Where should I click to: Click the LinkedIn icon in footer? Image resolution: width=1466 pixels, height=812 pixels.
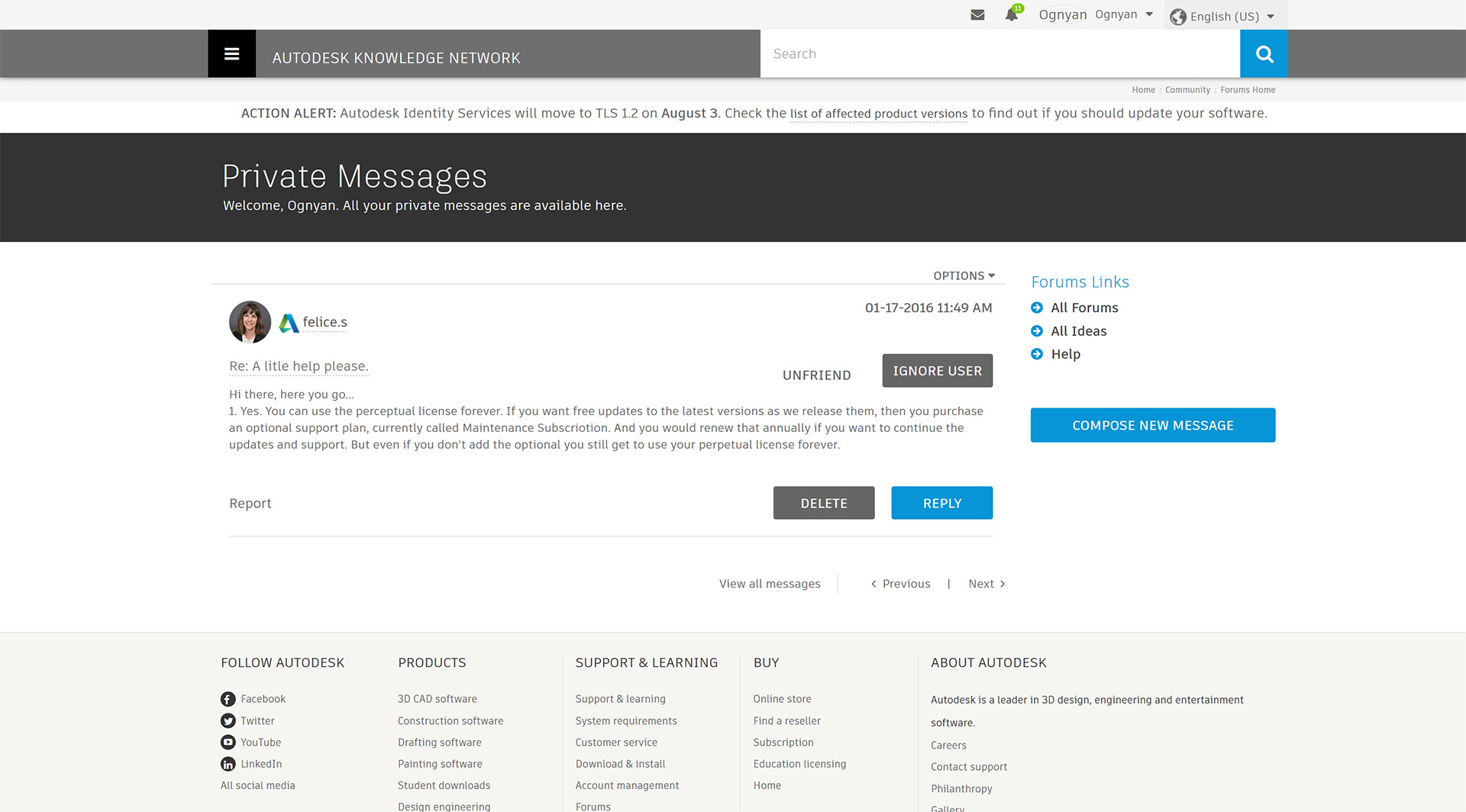pyautogui.click(x=228, y=764)
